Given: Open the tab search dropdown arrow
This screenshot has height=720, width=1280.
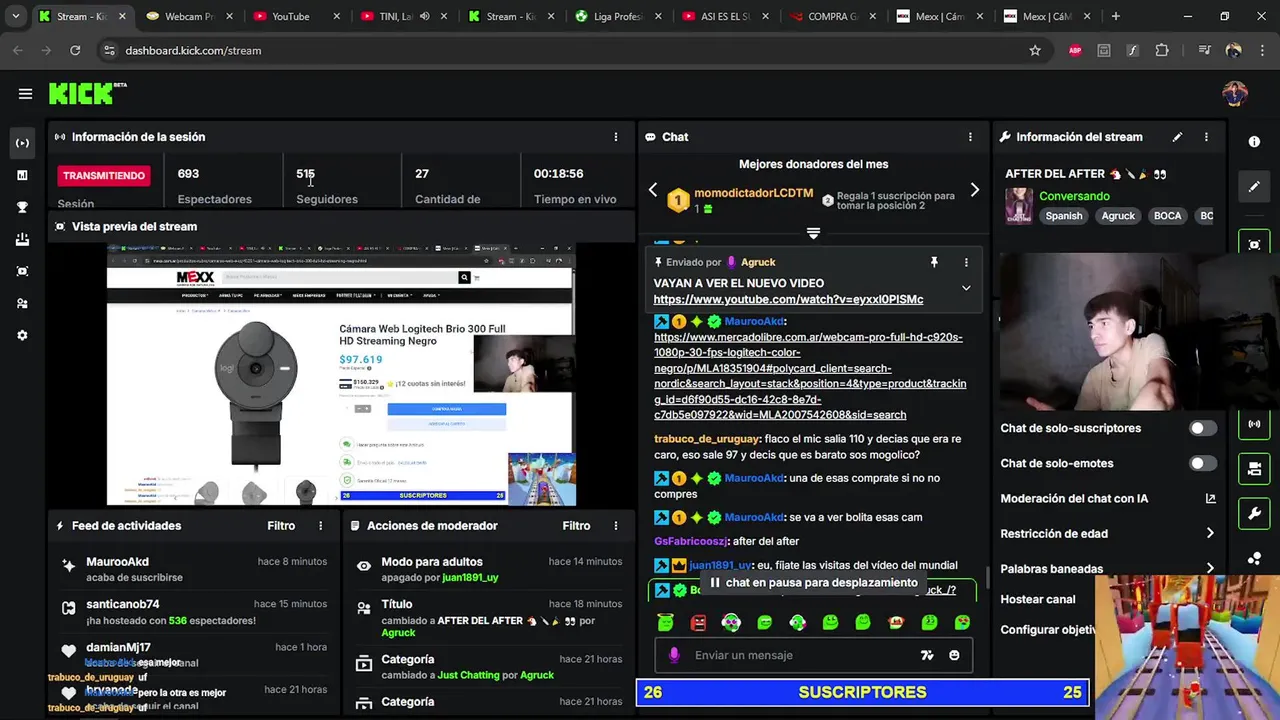Looking at the screenshot, I should pyautogui.click(x=15, y=16).
